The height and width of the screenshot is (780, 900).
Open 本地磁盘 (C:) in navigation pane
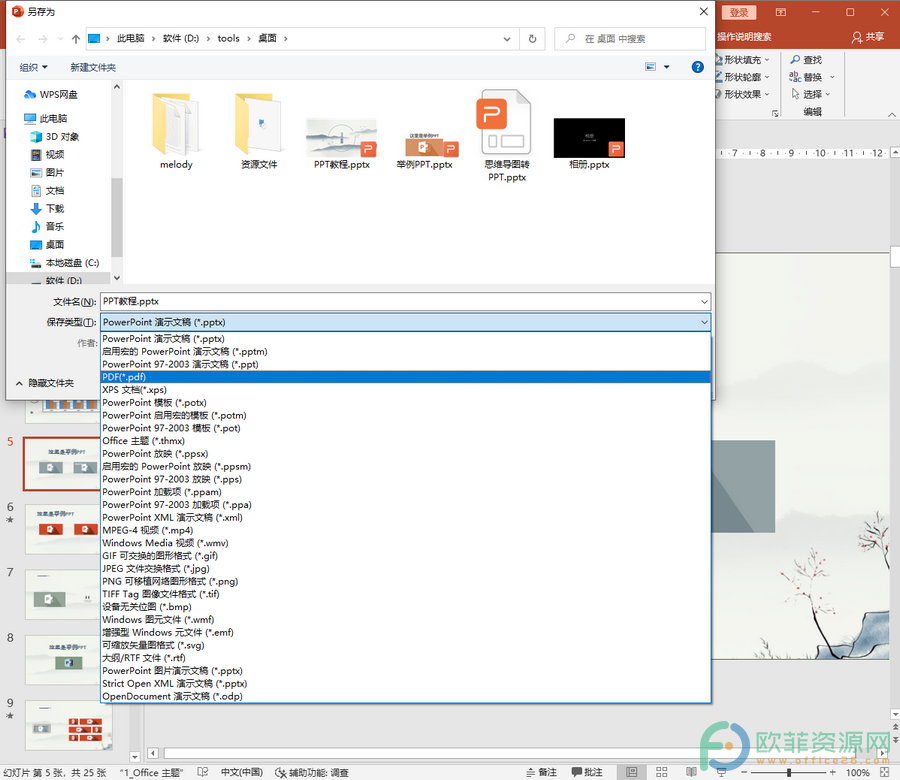64,263
